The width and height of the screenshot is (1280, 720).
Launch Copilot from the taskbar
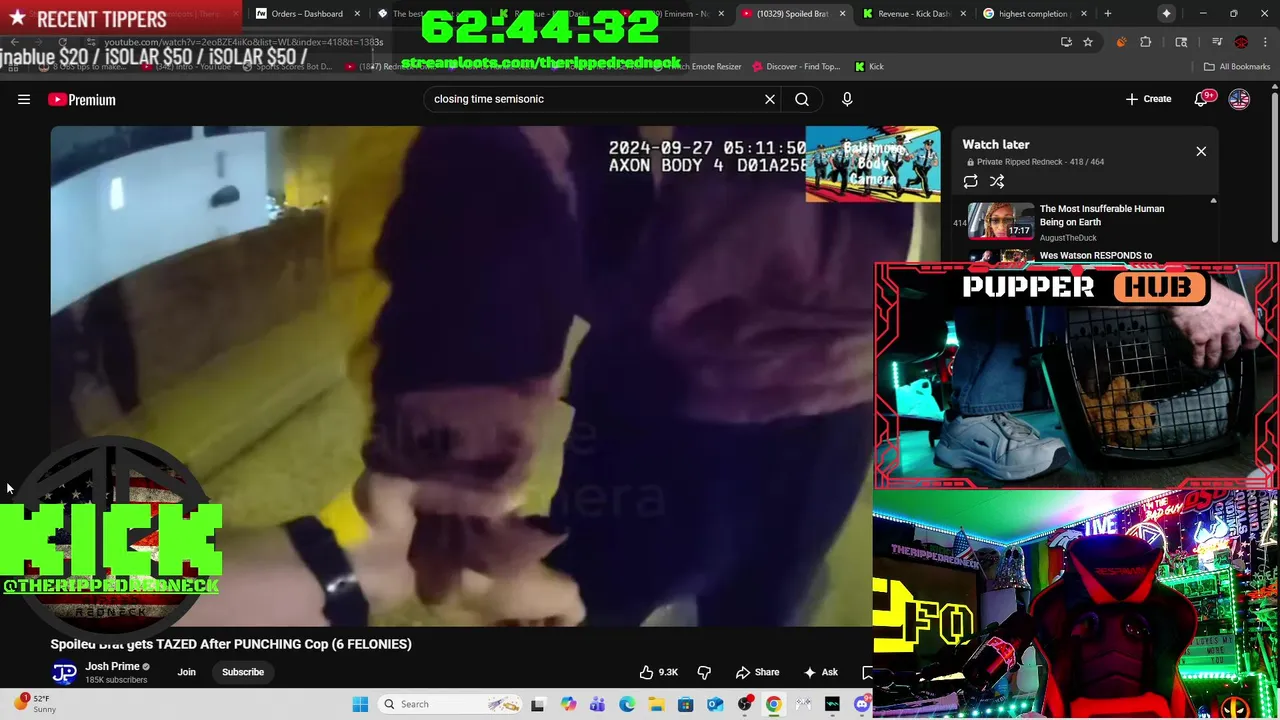(x=568, y=704)
